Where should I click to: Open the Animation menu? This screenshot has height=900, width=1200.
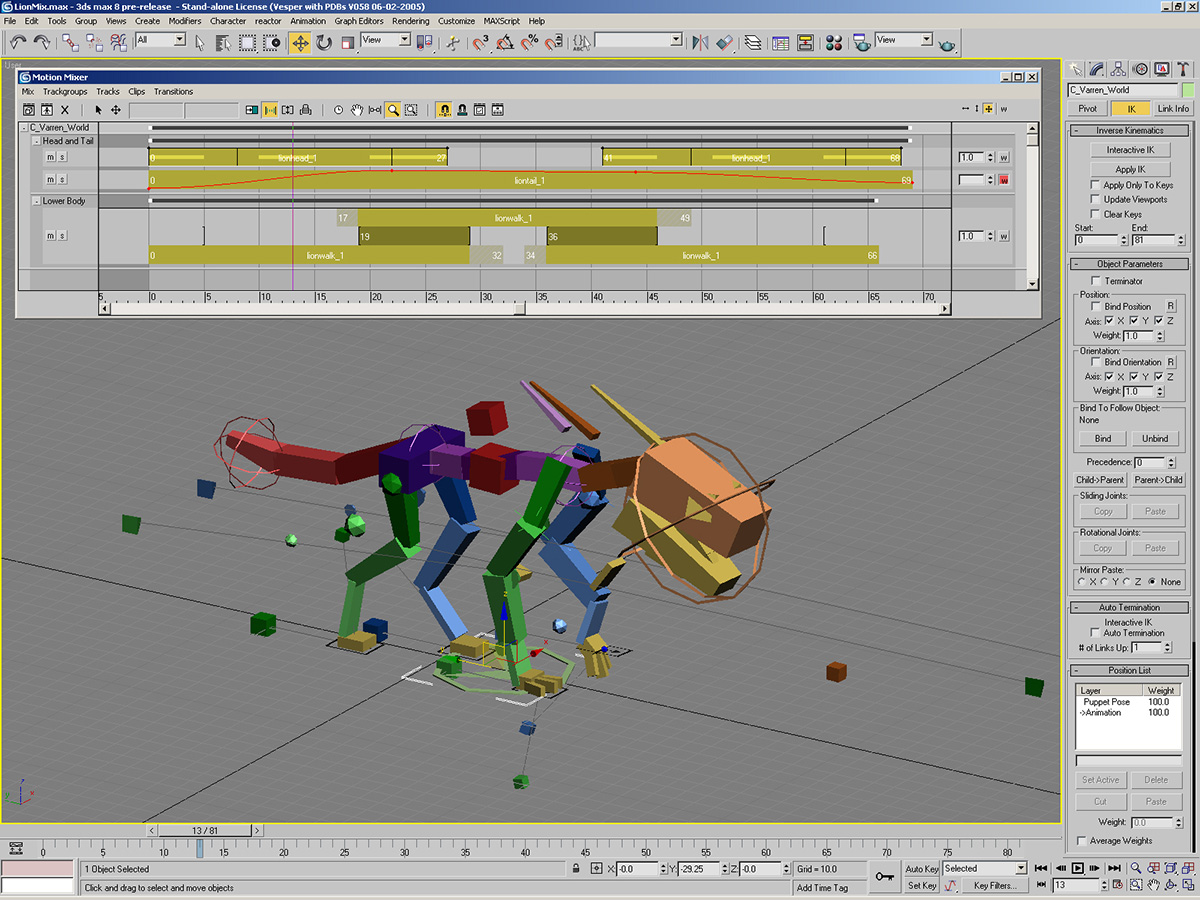(308, 20)
